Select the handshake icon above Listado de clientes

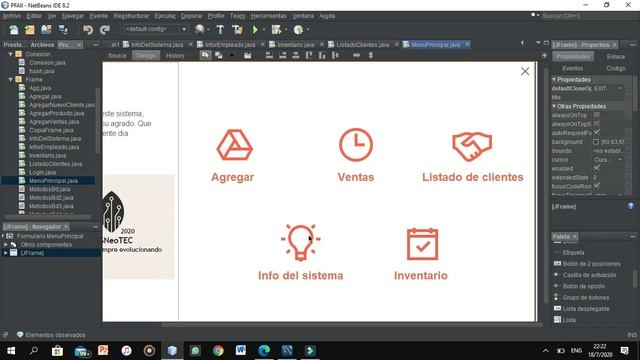point(472,146)
